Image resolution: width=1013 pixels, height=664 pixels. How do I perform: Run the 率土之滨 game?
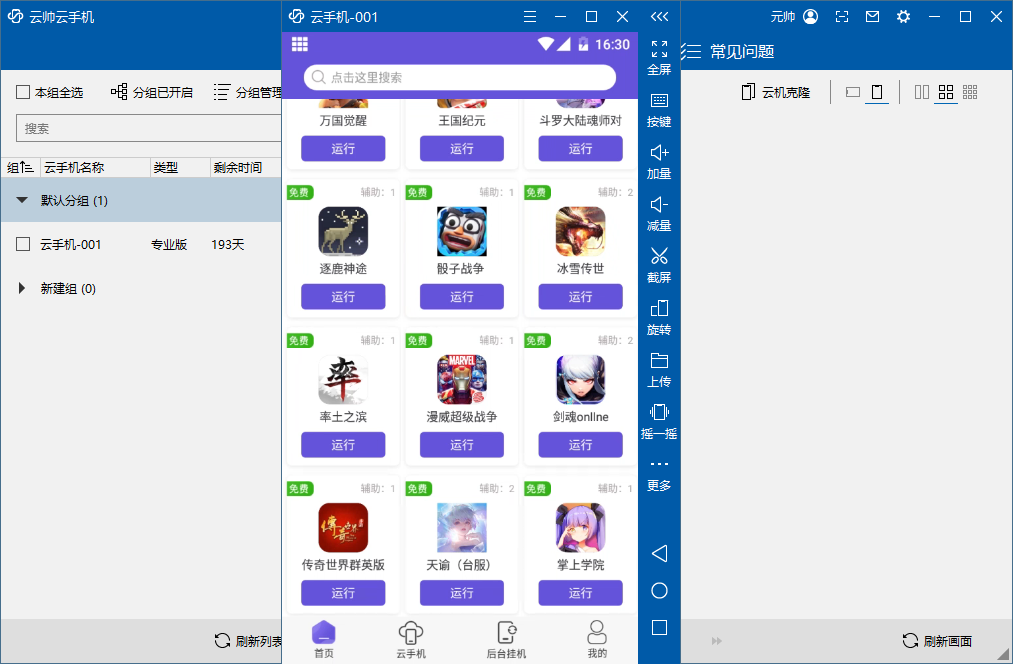(343, 444)
